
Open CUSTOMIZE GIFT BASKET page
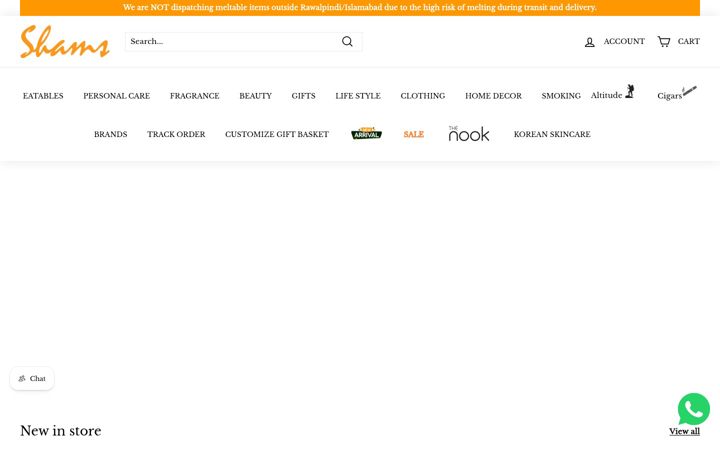(277, 135)
